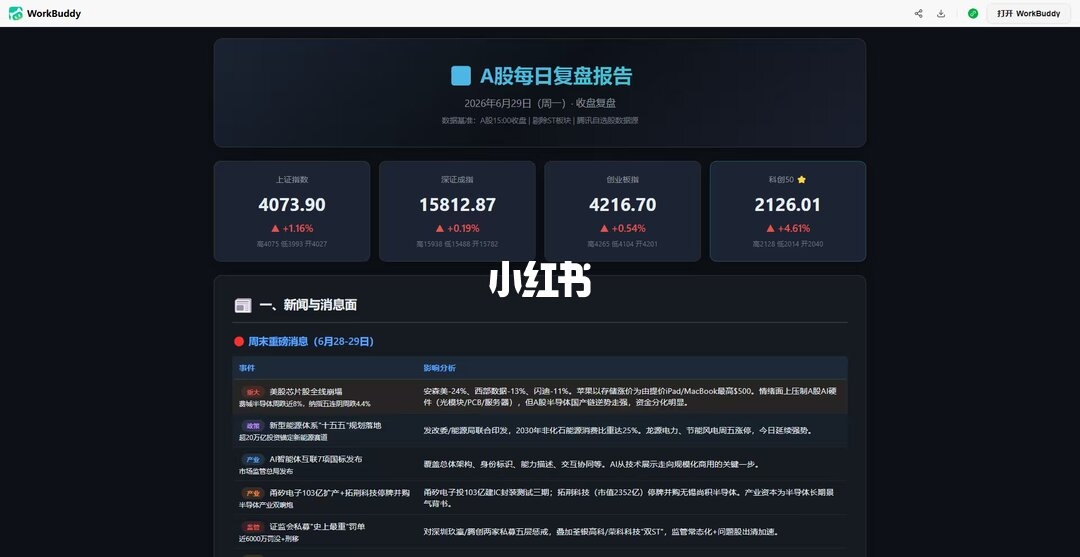Click the 一、新闻与消息面 section heading
The width and height of the screenshot is (1080, 557).
[x=308, y=305]
